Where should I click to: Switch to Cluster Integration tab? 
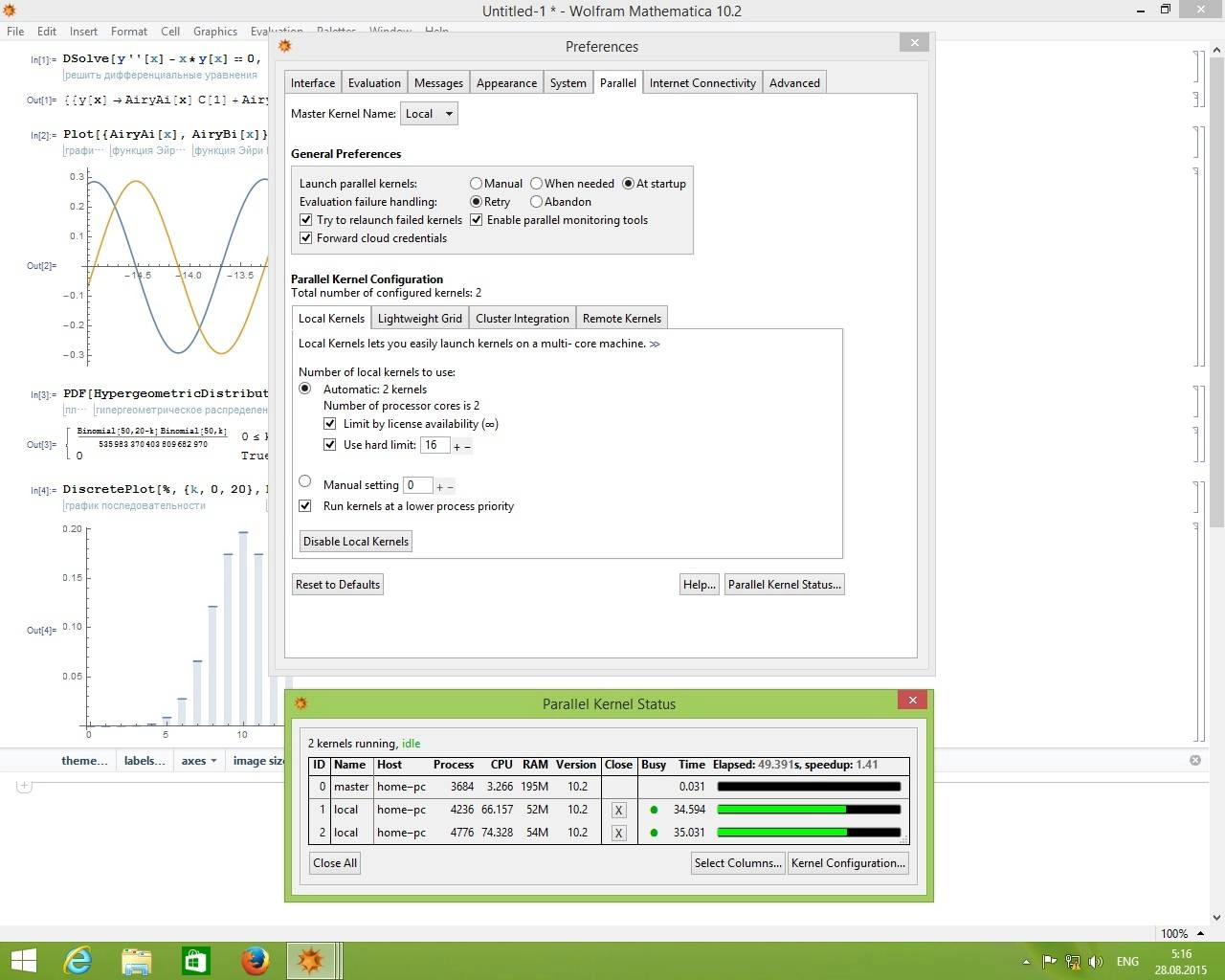pyautogui.click(x=523, y=319)
